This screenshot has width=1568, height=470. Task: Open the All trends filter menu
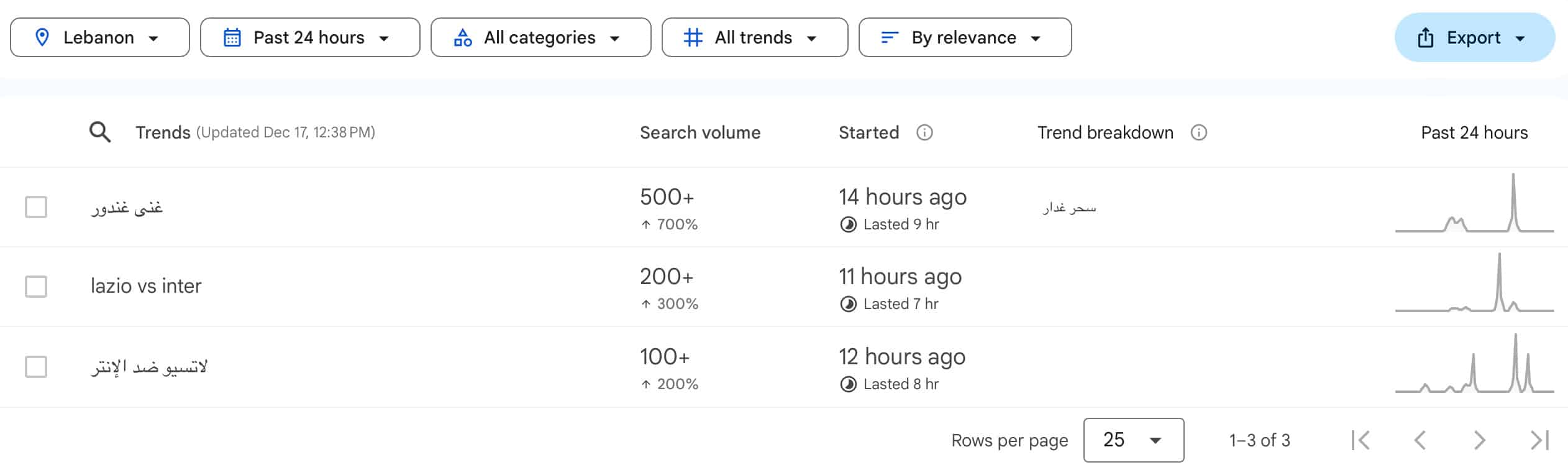tap(754, 37)
